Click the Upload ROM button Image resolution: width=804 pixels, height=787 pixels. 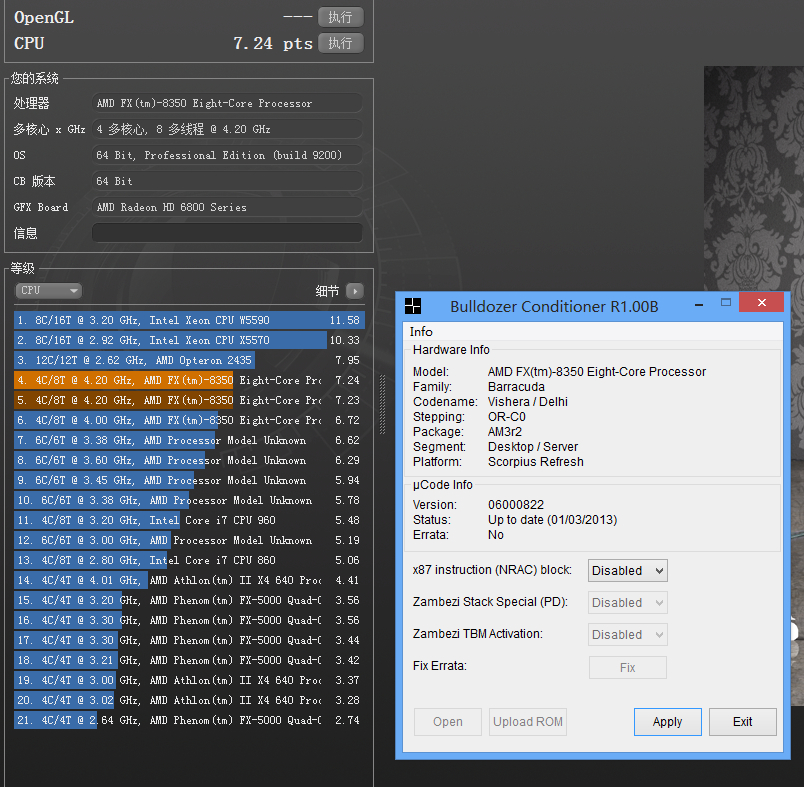coord(528,721)
